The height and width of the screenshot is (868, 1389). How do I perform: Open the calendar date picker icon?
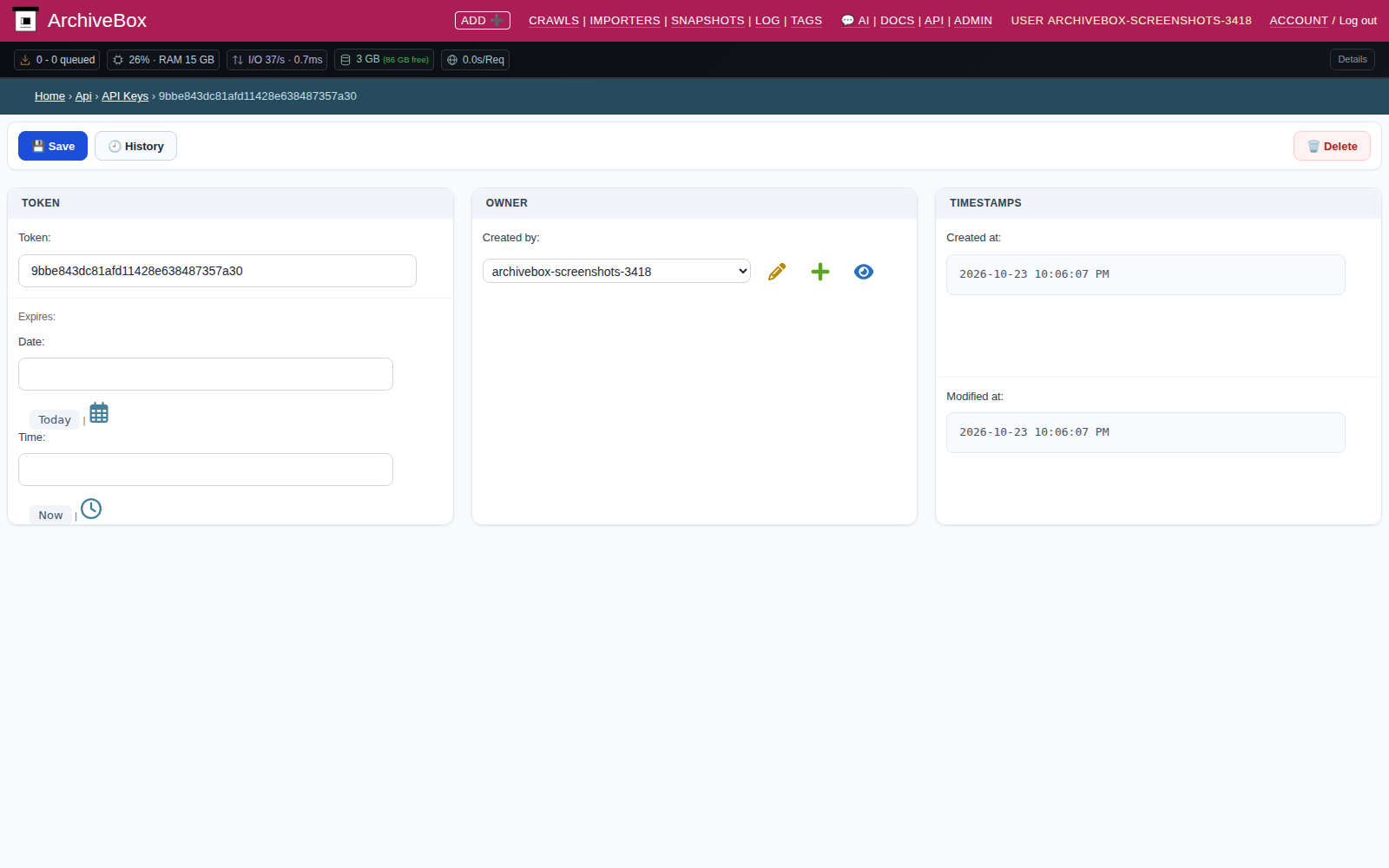(x=99, y=413)
